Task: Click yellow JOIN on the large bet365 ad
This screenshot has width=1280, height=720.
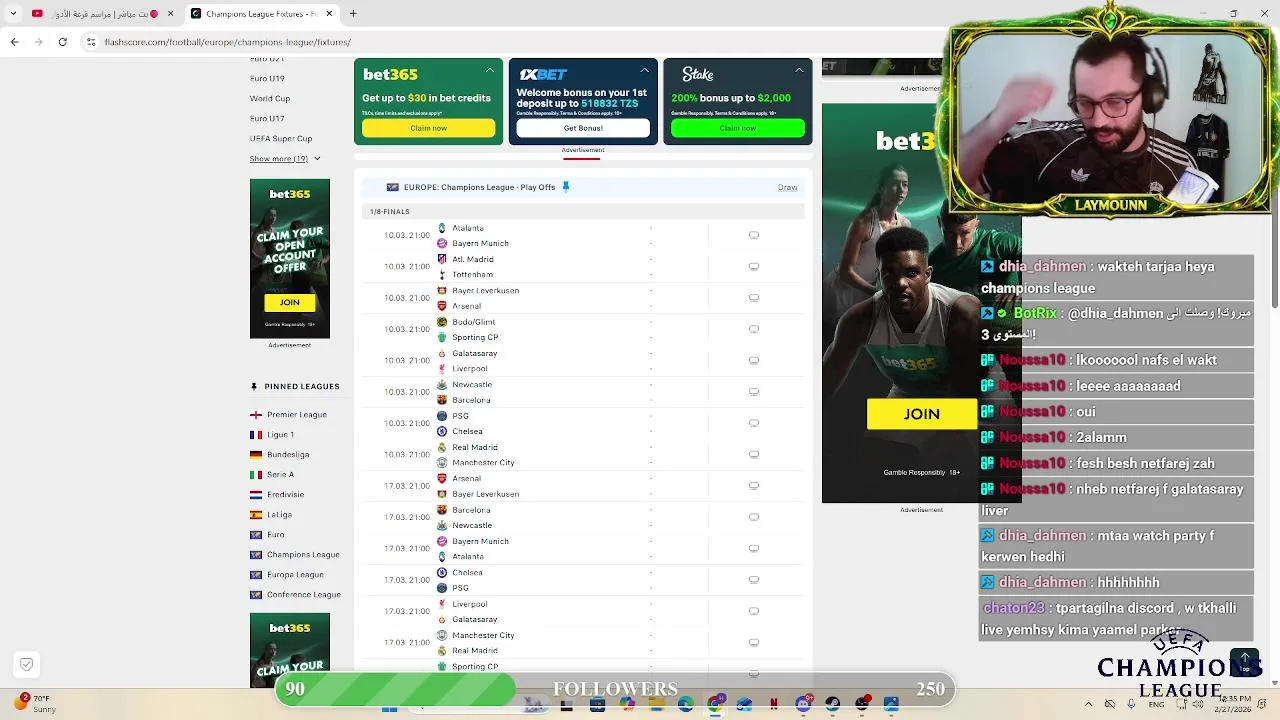Action: (921, 414)
